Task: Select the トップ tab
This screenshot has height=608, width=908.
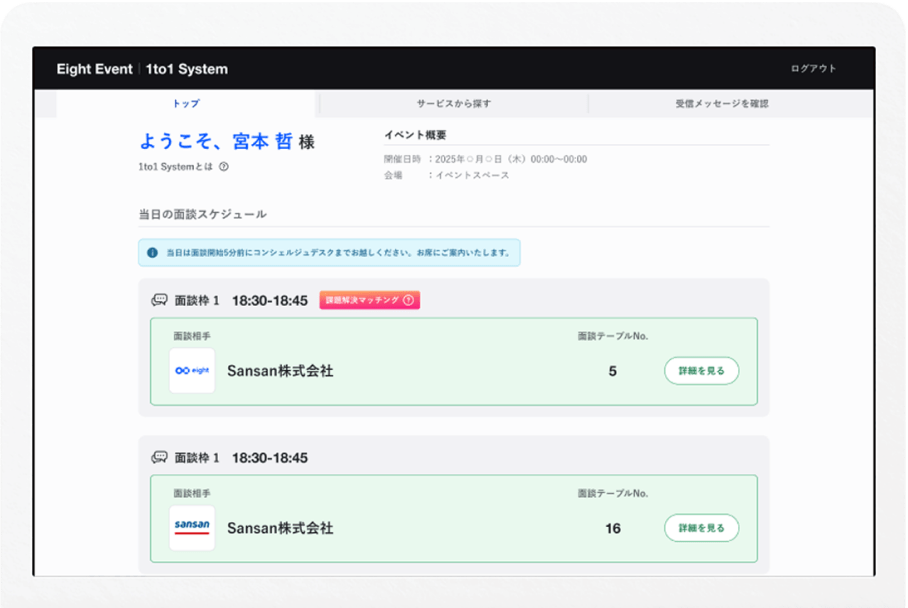Action: [x=186, y=103]
